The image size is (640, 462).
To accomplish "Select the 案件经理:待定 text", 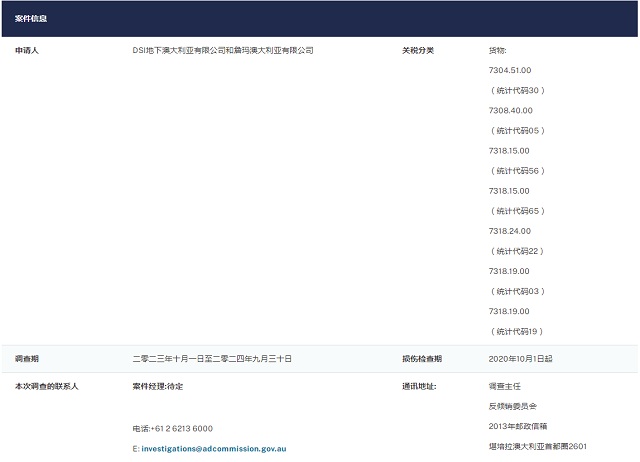I will (x=158, y=386).
